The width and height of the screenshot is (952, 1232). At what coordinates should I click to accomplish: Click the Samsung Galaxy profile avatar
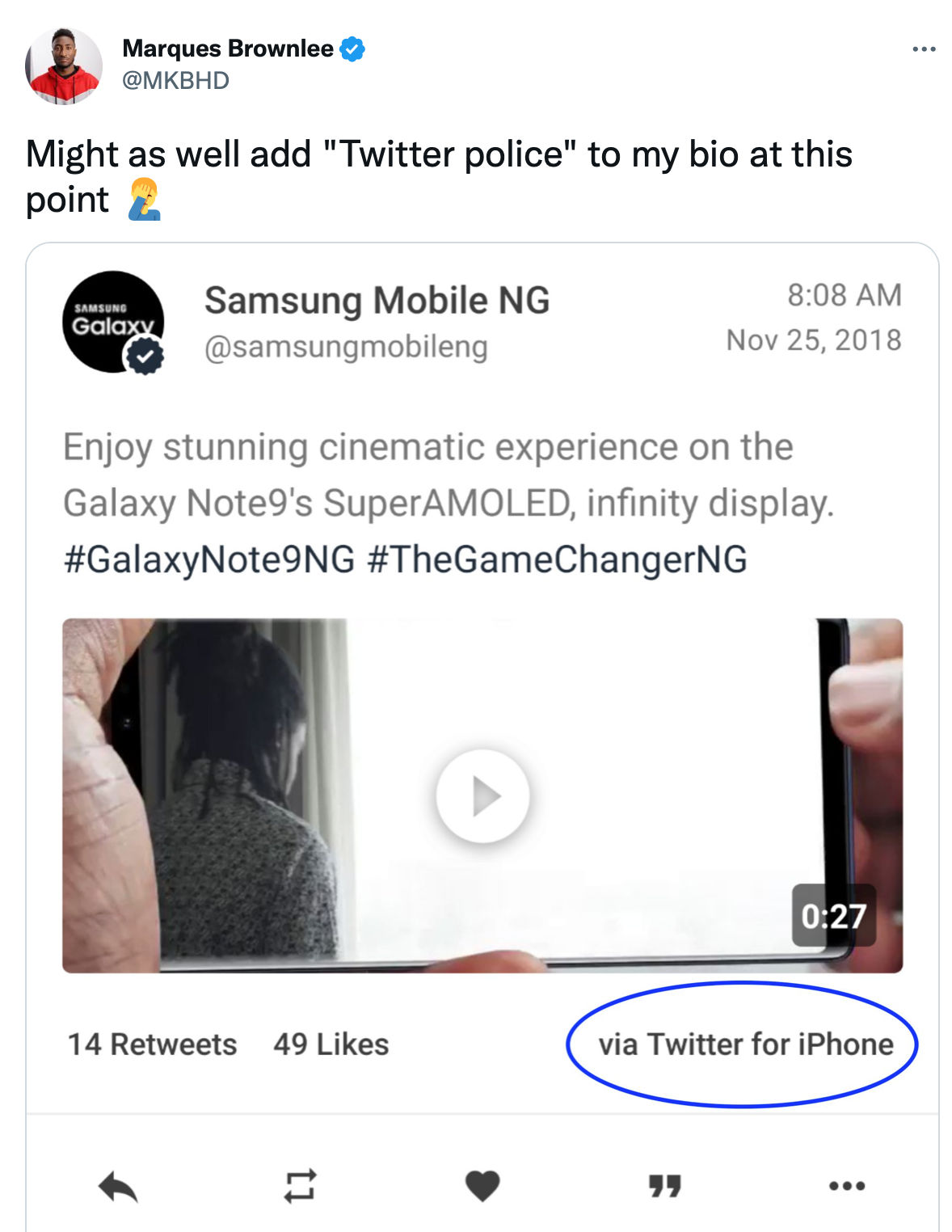pos(113,322)
